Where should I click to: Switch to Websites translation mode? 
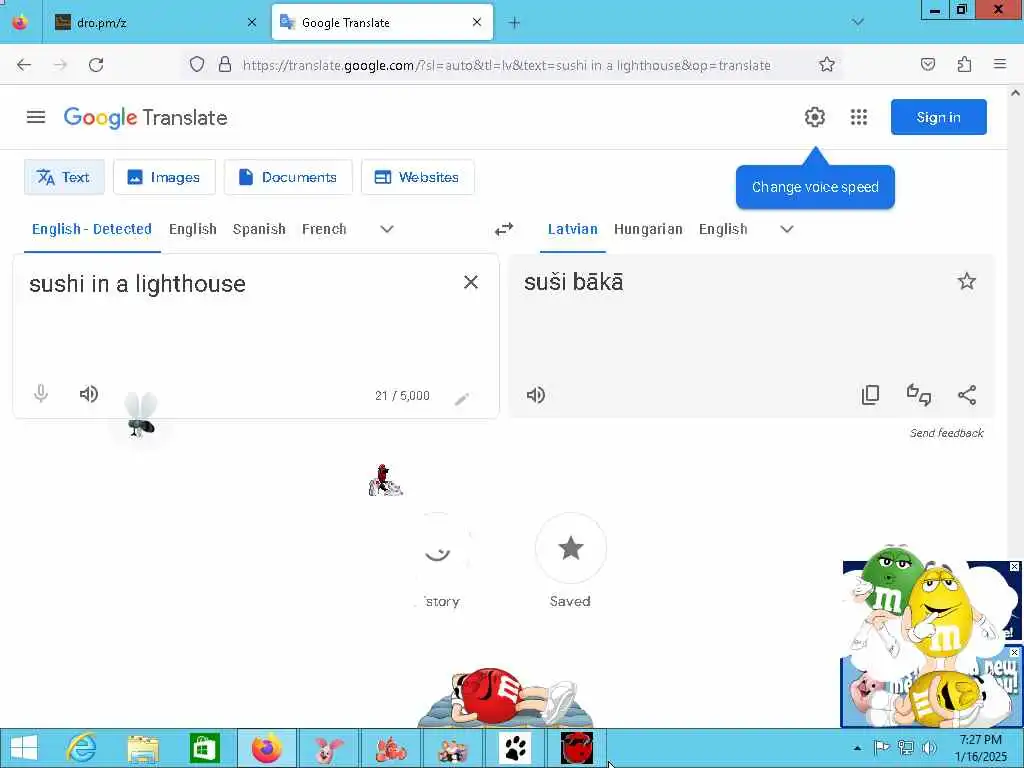(x=417, y=177)
